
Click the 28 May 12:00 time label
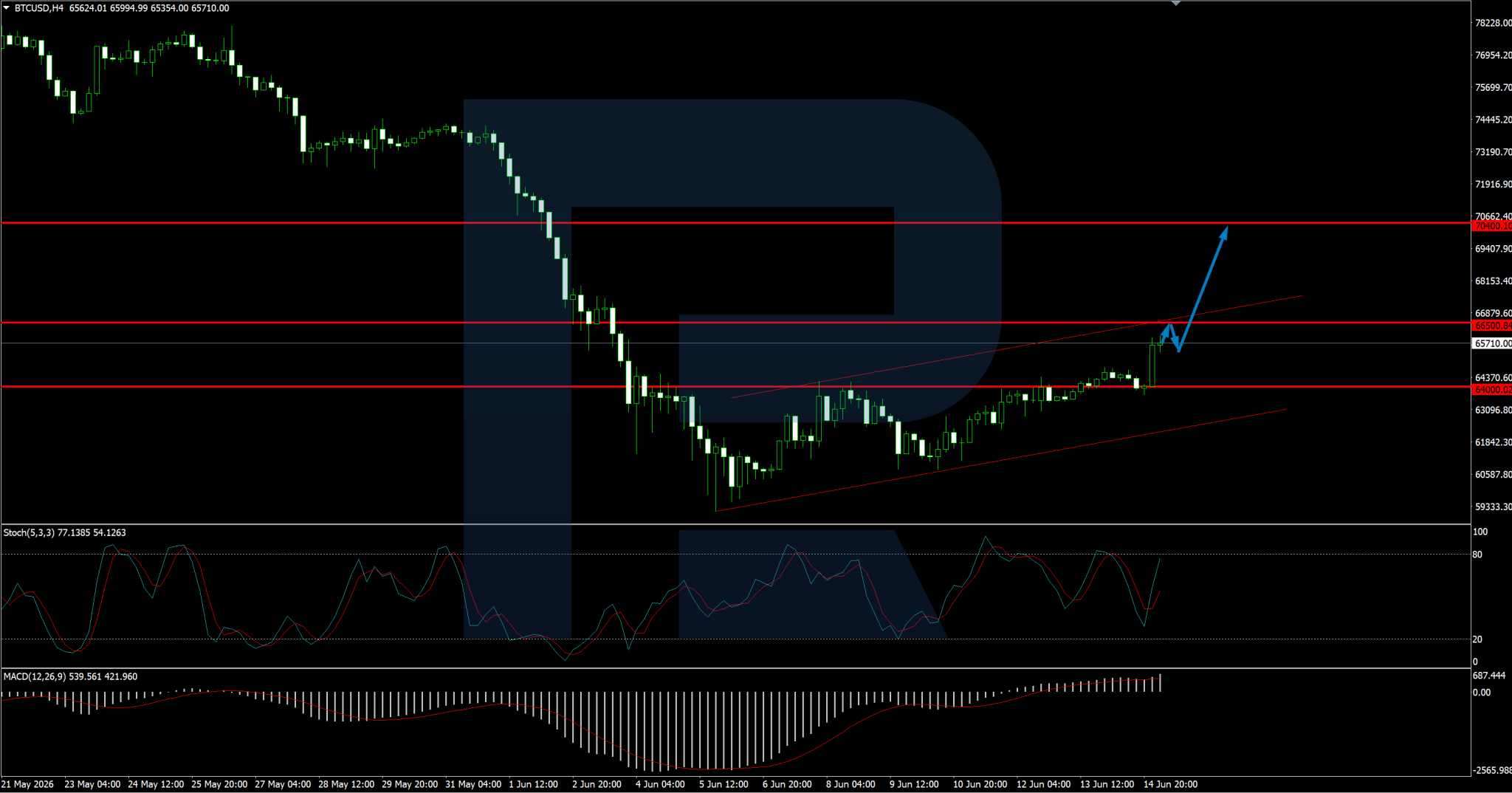point(346,784)
